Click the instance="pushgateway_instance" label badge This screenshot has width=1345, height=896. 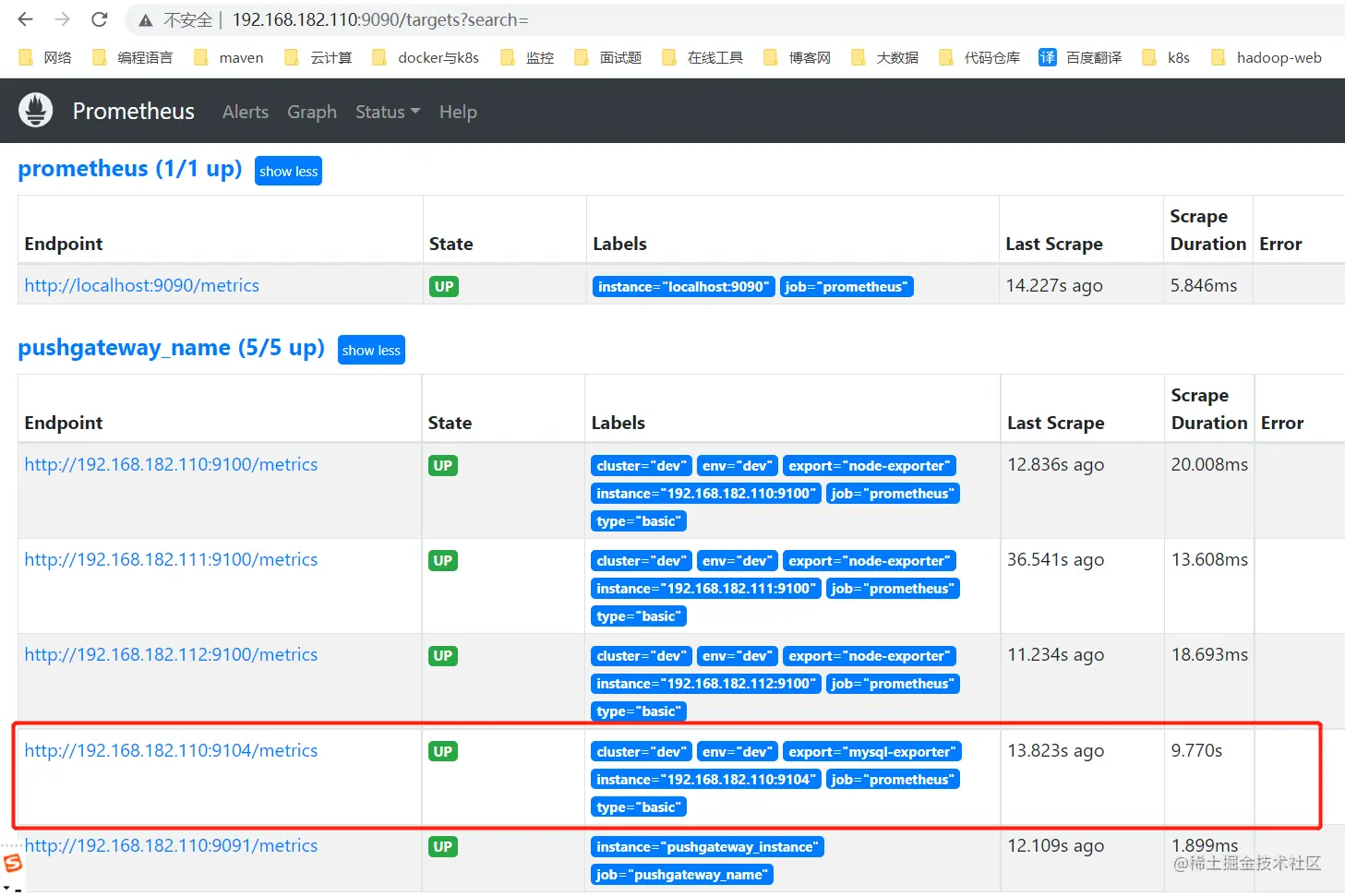tap(707, 847)
